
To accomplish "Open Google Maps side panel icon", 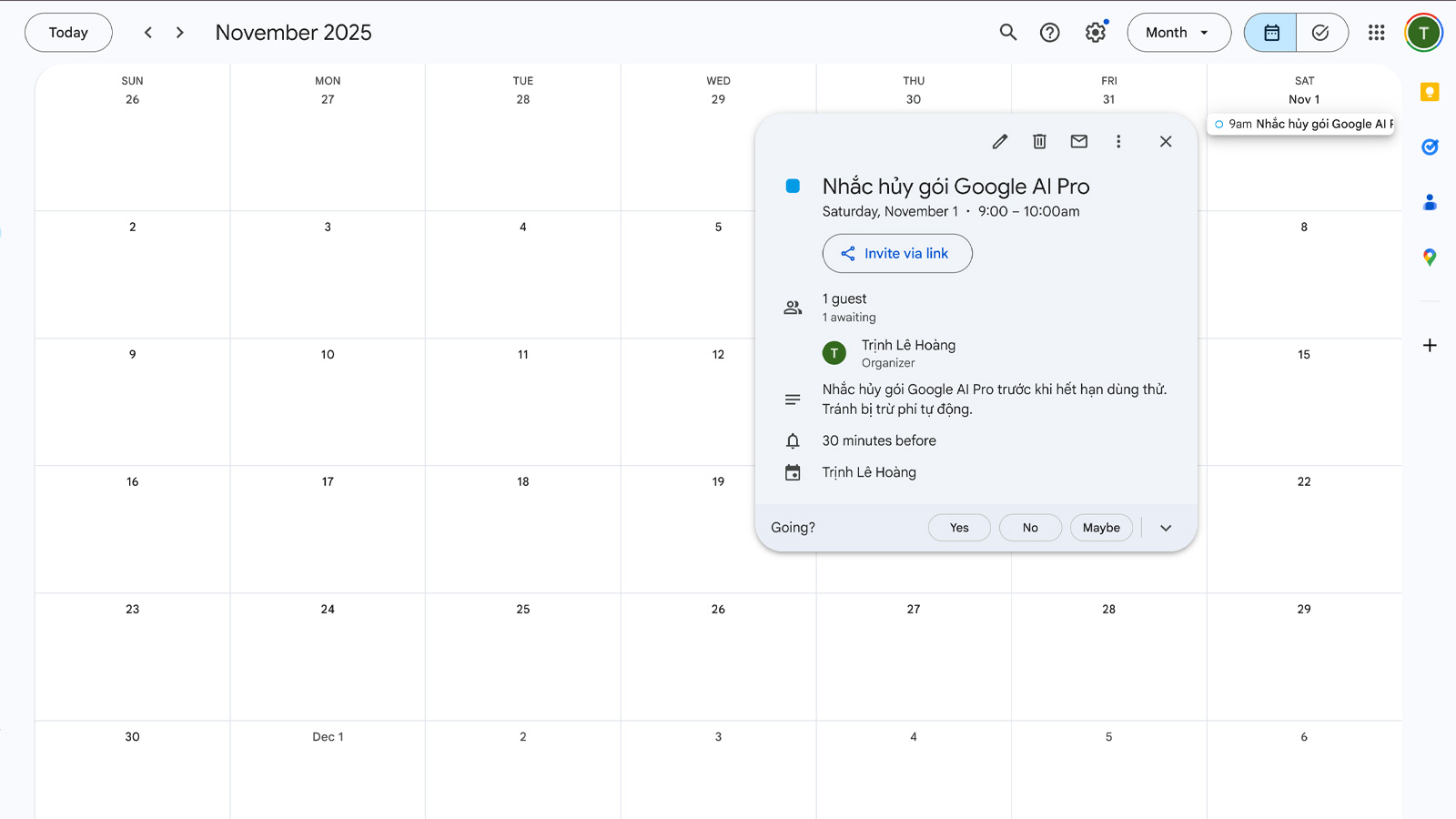I will click(1430, 258).
